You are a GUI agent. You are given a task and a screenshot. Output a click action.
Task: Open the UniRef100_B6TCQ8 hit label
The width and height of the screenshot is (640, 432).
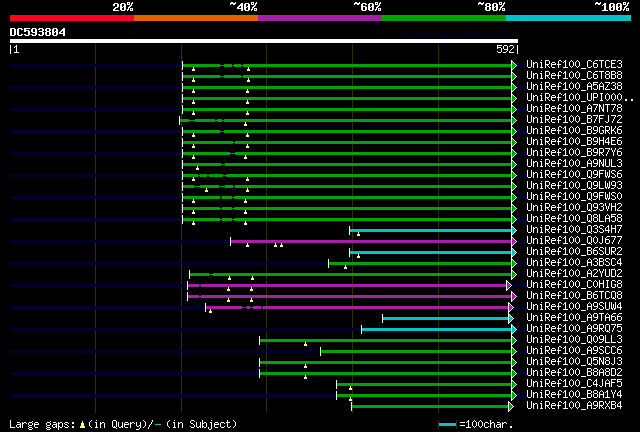coord(574,296)
